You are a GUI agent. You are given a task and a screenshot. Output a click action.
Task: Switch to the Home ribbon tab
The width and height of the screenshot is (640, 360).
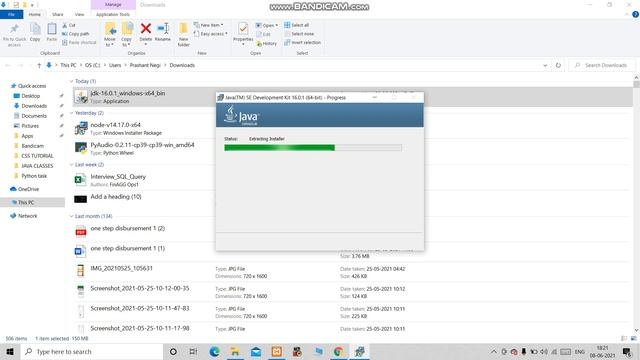point(35,14)
